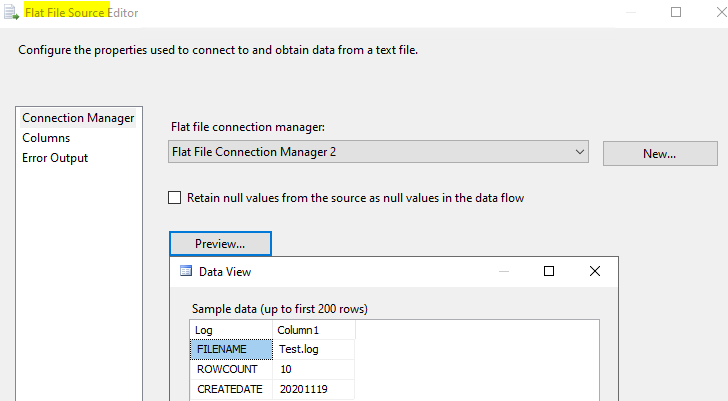The width and height of the screenshot is (728, 401).
Task: Close the Data View window
Action: (x=595, y=271)
